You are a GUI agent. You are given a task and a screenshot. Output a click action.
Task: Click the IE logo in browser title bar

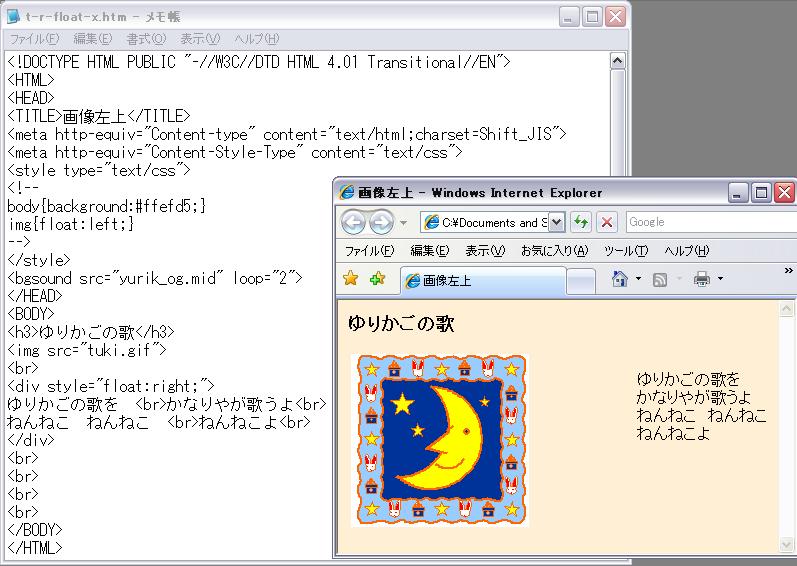click(347, 193)
